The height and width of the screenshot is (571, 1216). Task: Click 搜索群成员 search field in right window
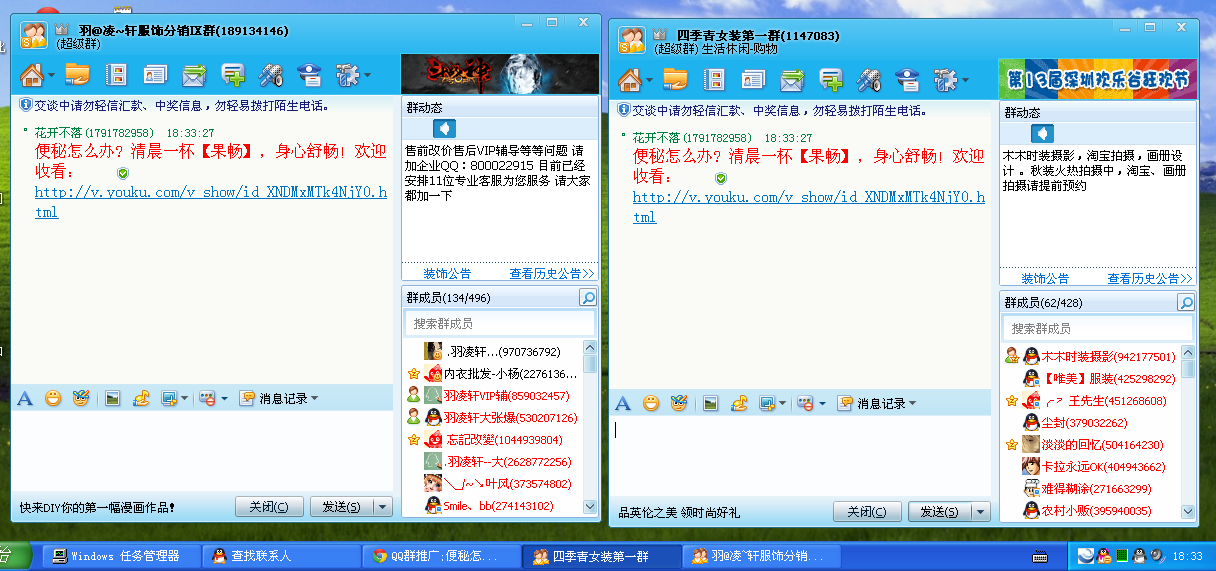coord(1090,328)
